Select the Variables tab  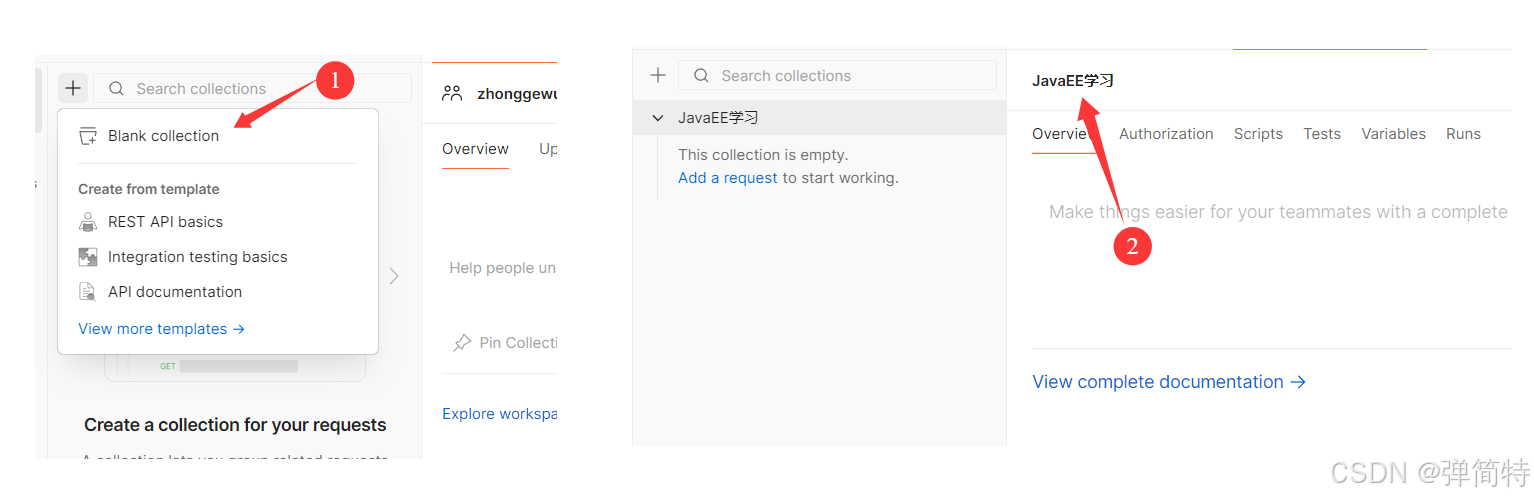coord(1393,134)
